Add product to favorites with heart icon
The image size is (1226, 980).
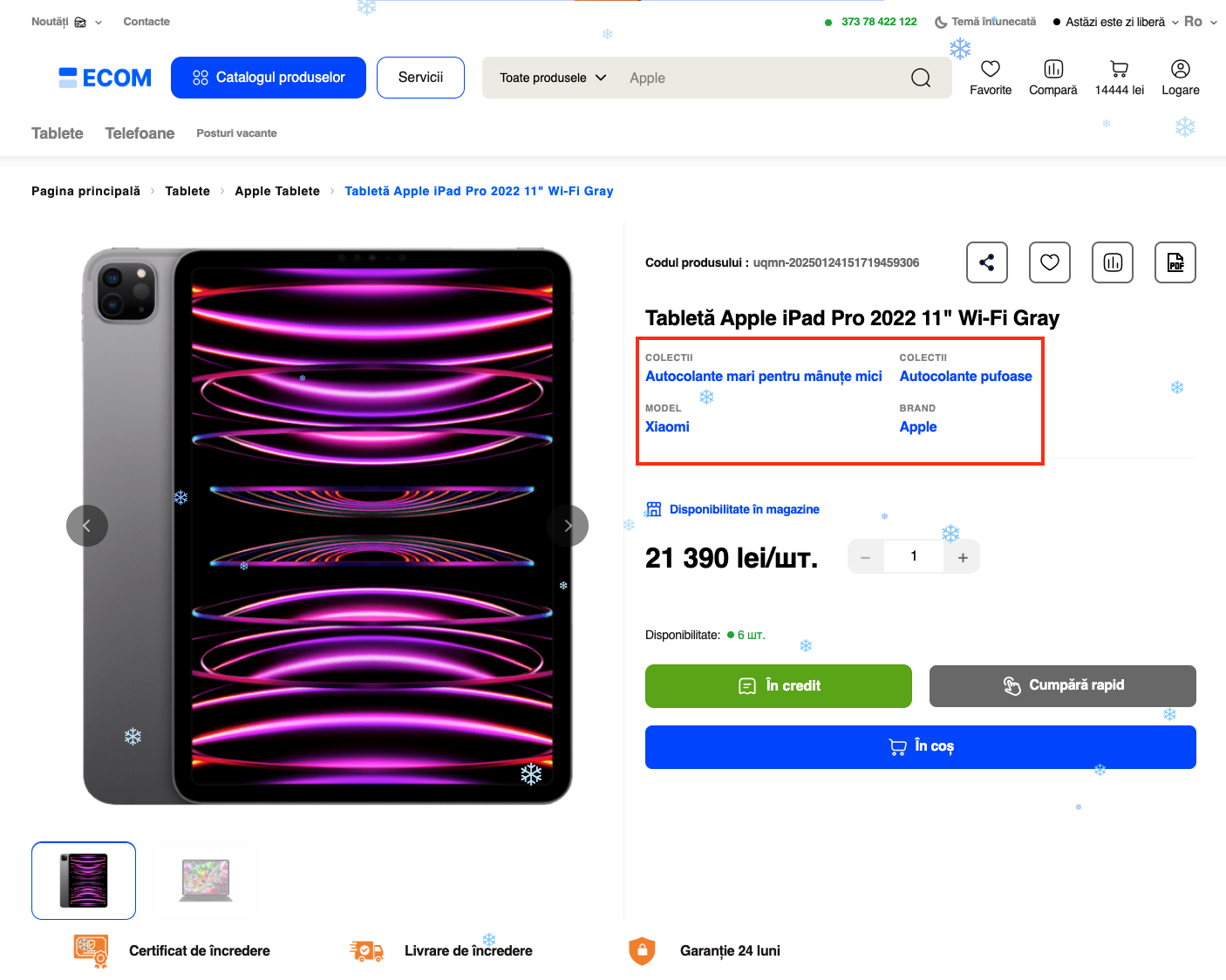tap(1049, 262)
